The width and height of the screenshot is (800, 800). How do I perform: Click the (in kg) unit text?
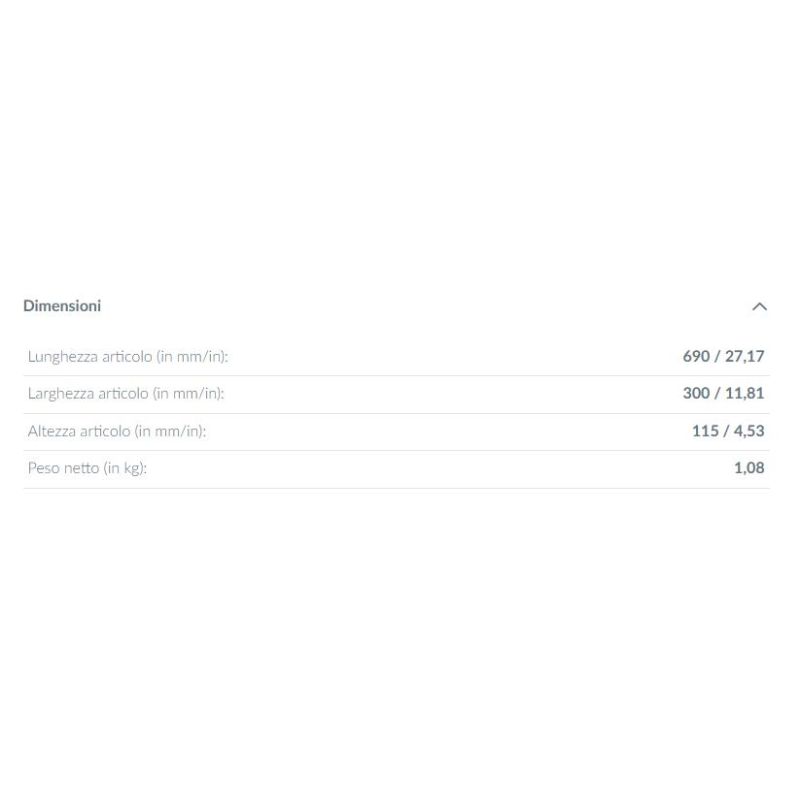coord(125,468)
